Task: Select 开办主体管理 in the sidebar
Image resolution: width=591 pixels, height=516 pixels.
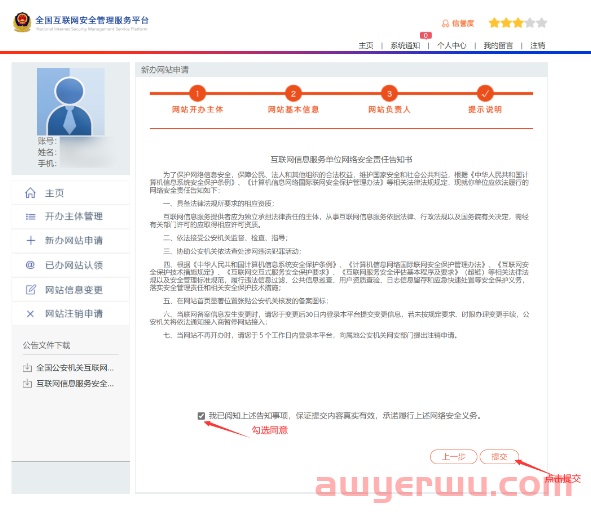Action: click(x=70, y=217)
